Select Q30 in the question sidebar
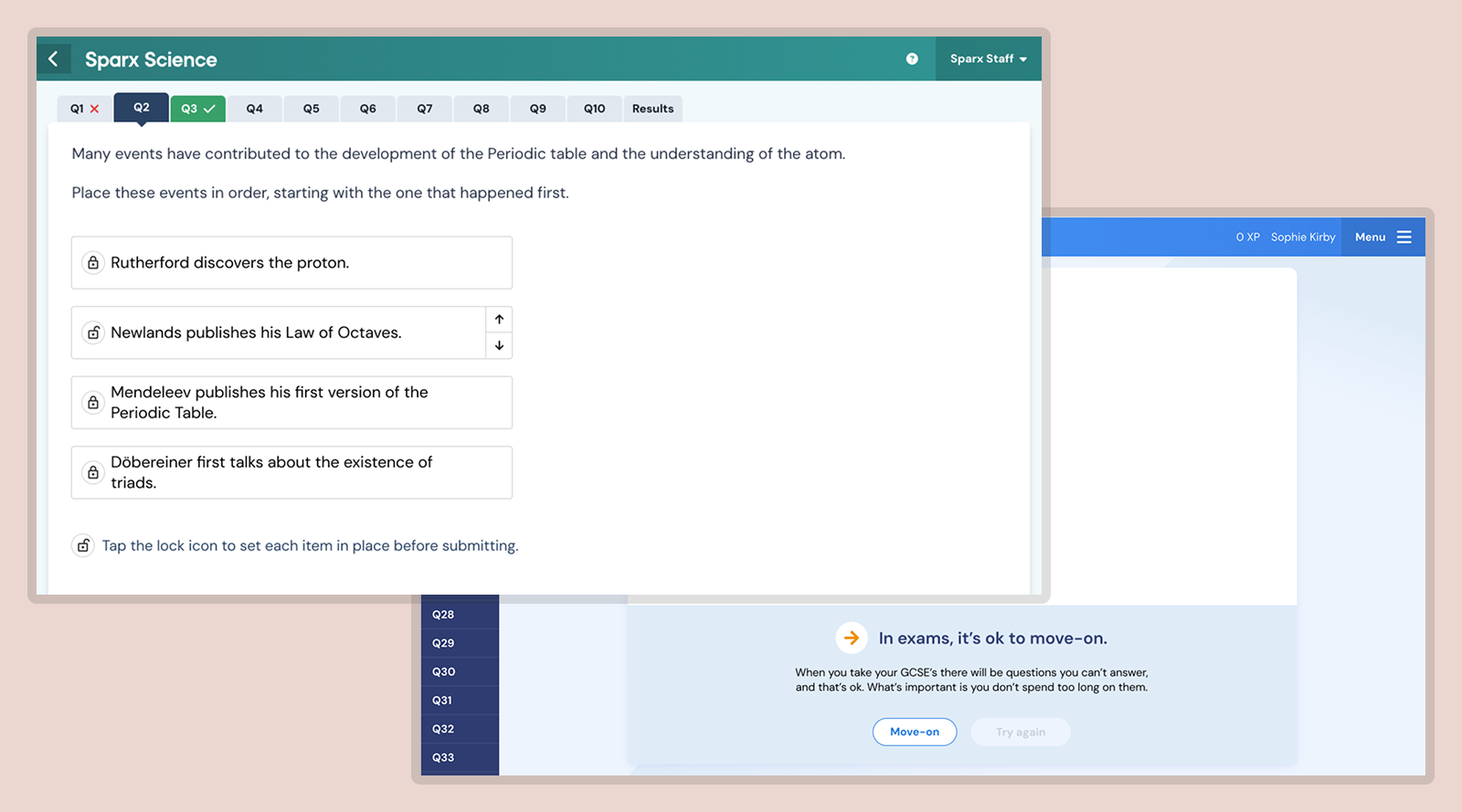 pyautogui.click(x=444, y=671)
